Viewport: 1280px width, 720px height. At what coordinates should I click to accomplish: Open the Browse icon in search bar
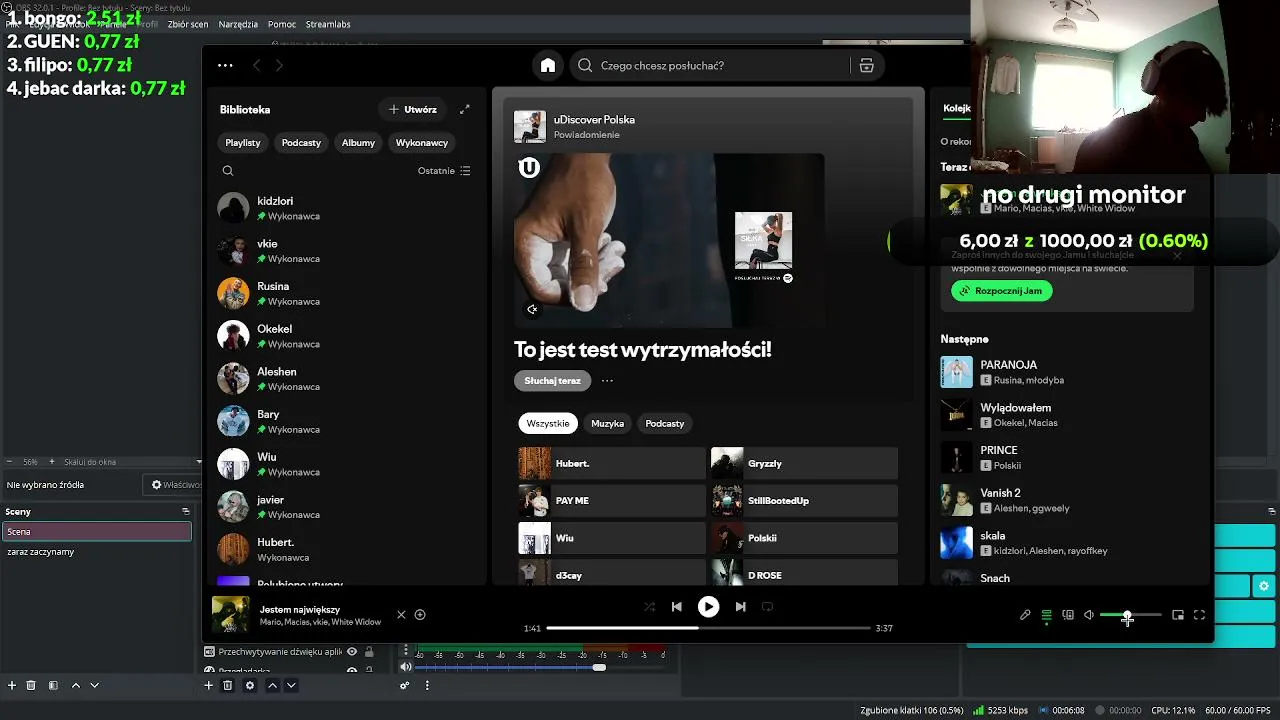click(x=866, y=66)
